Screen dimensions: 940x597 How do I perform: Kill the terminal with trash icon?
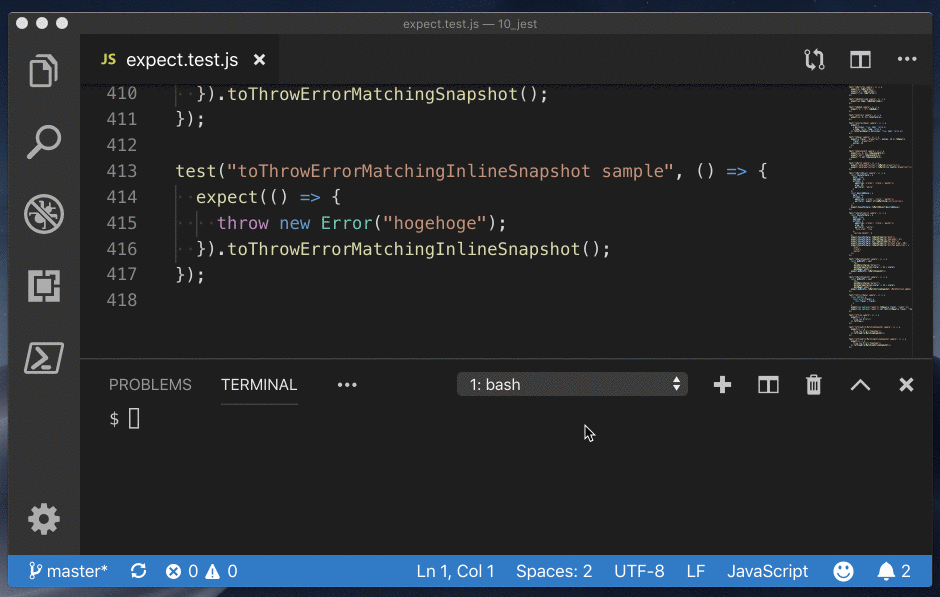[x=814, y=385]
